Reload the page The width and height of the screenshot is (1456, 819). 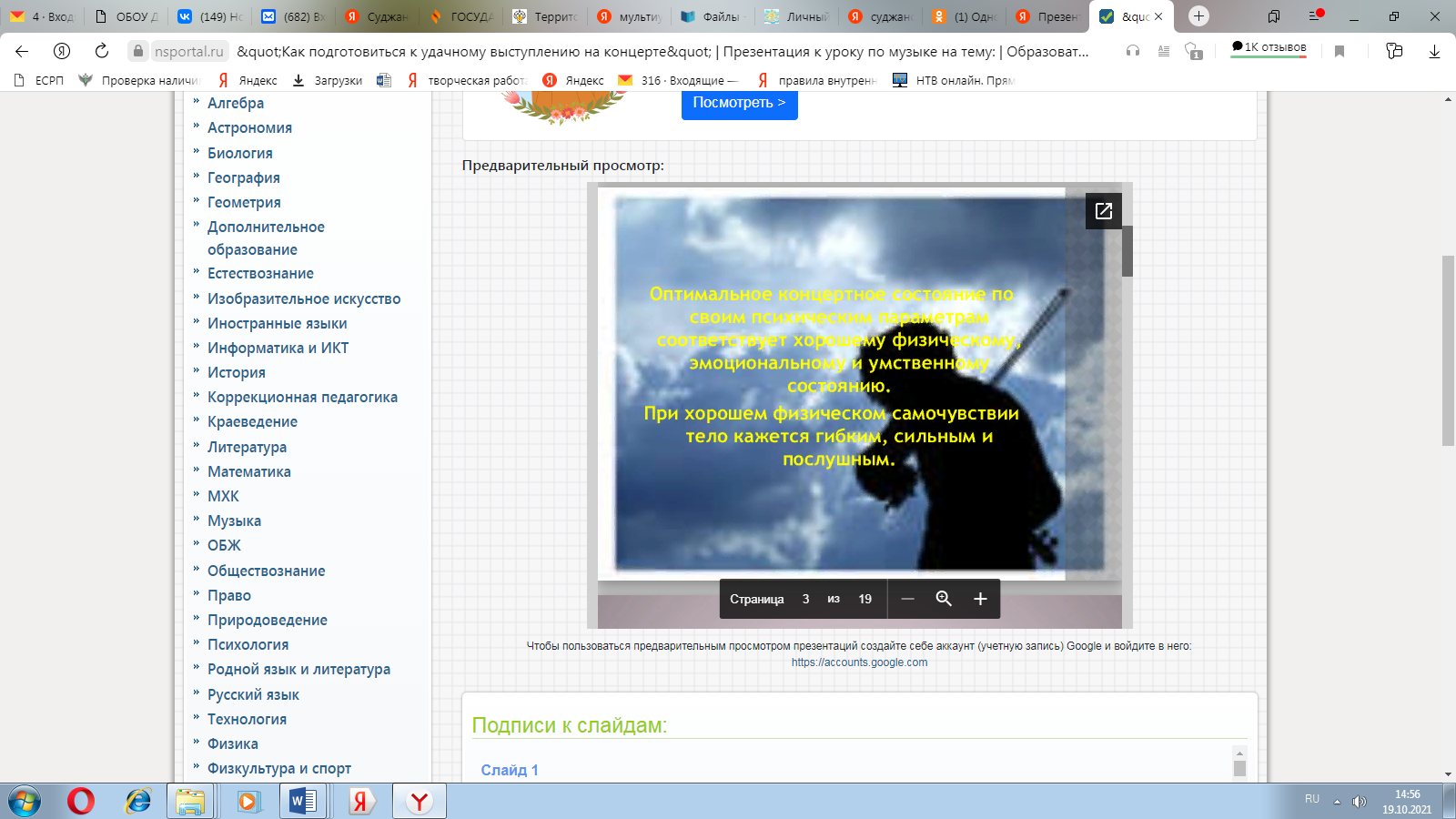point(102,51)
